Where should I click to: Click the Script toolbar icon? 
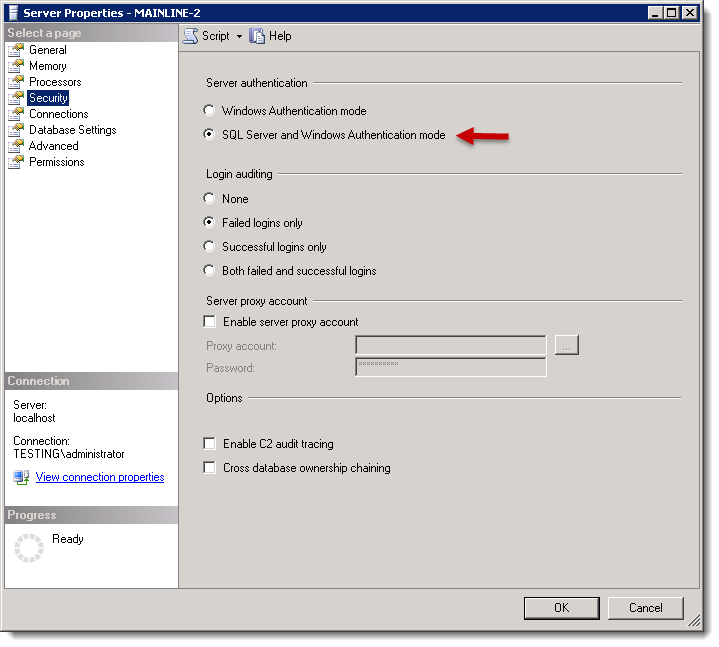[191, 36]
